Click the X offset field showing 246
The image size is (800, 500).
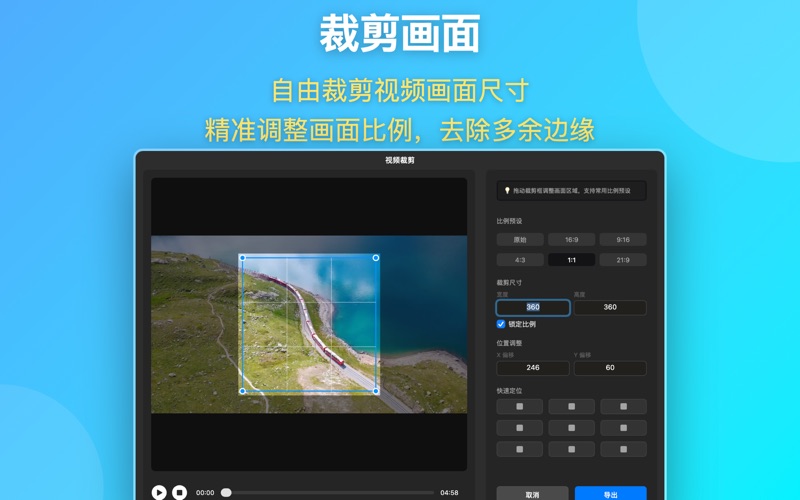click(533, 368)
